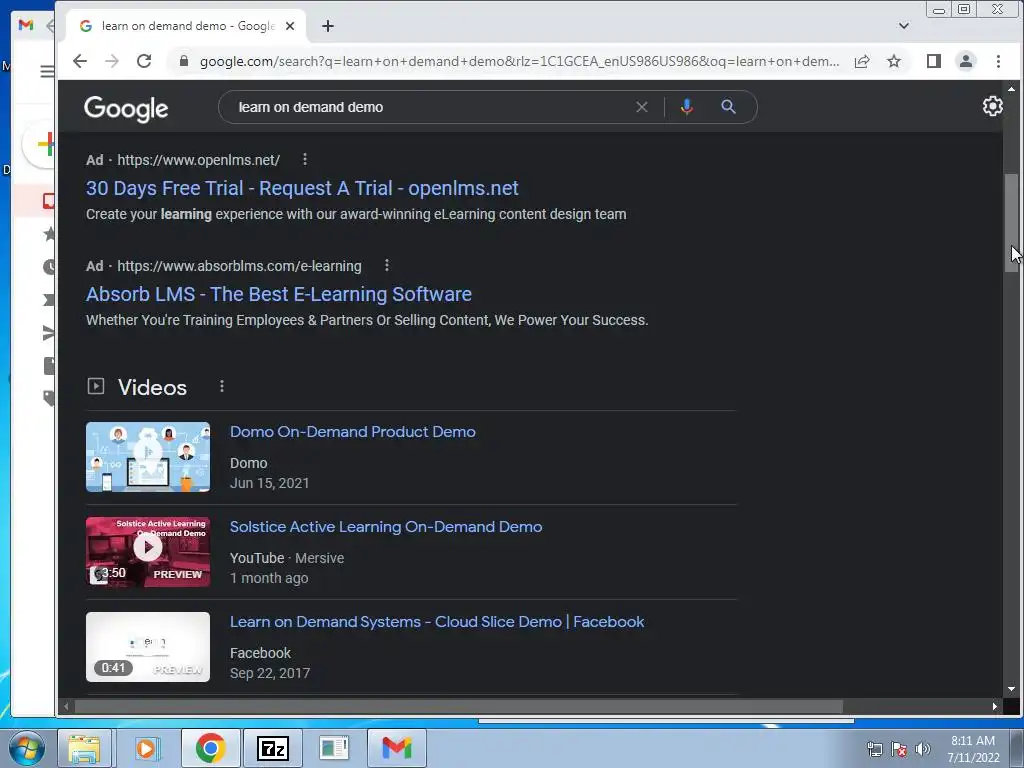The image size is (1024, 768).
Task: Click the Chrome address bar URL
Action: (x=519, y=61)
